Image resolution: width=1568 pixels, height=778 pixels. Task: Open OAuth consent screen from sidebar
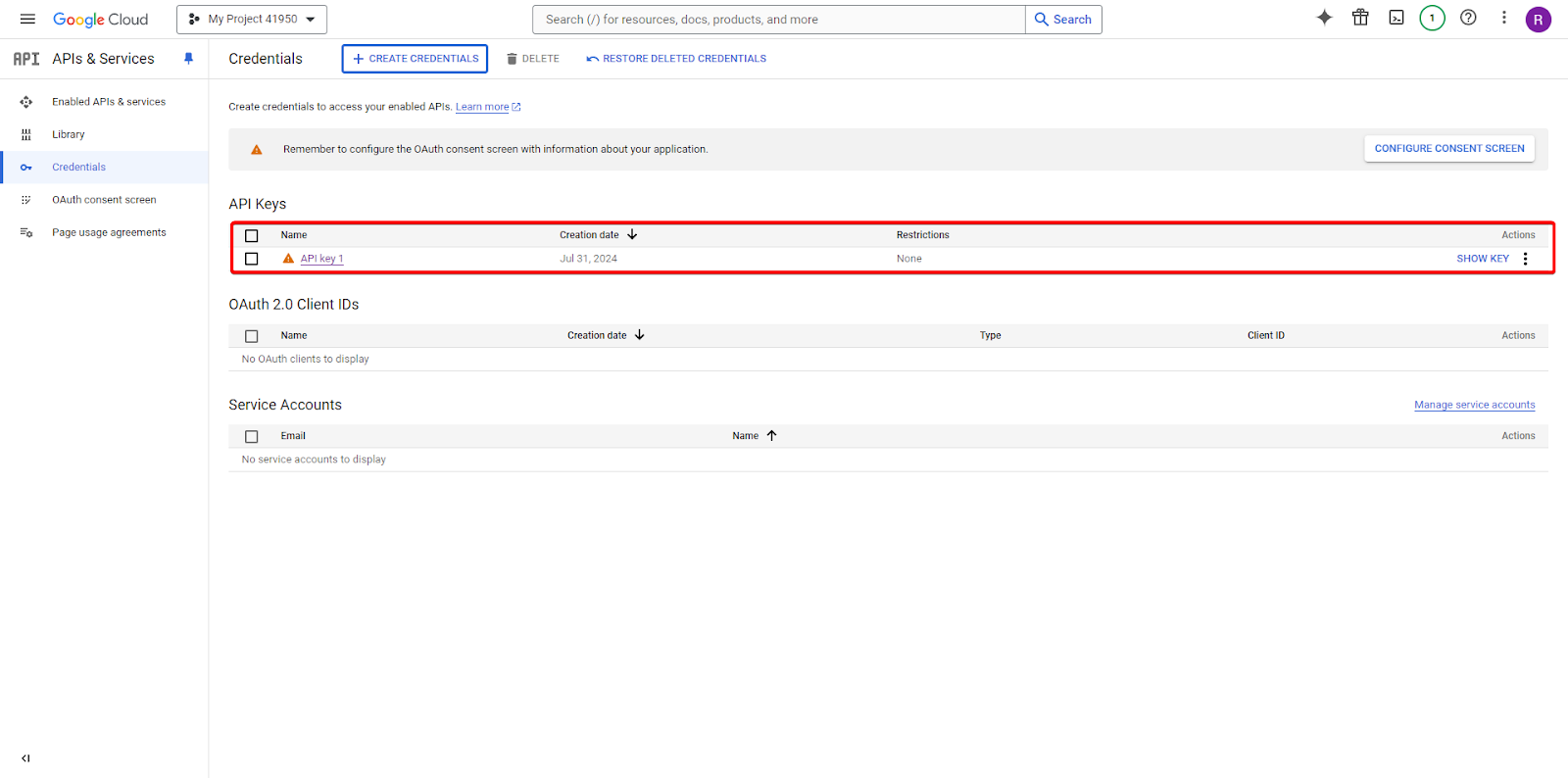104,200
